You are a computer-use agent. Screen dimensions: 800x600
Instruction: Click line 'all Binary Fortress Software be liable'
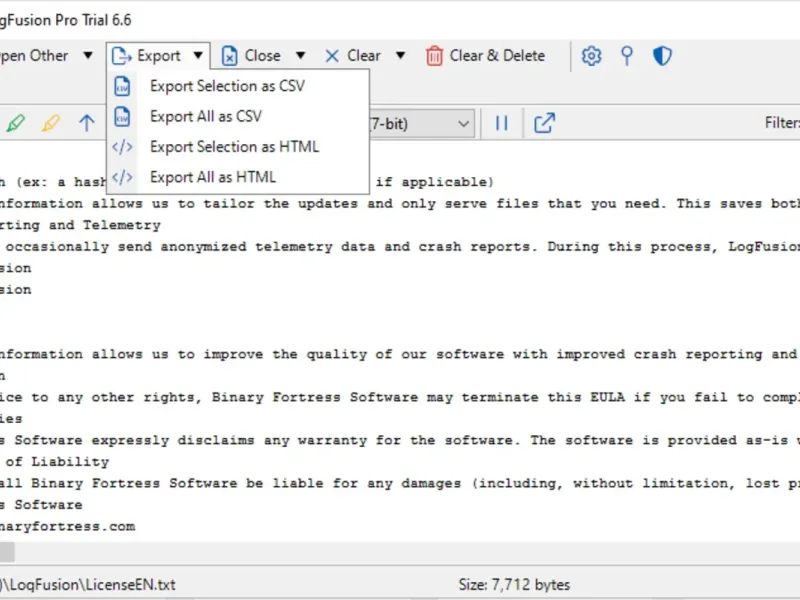(400, 483)
